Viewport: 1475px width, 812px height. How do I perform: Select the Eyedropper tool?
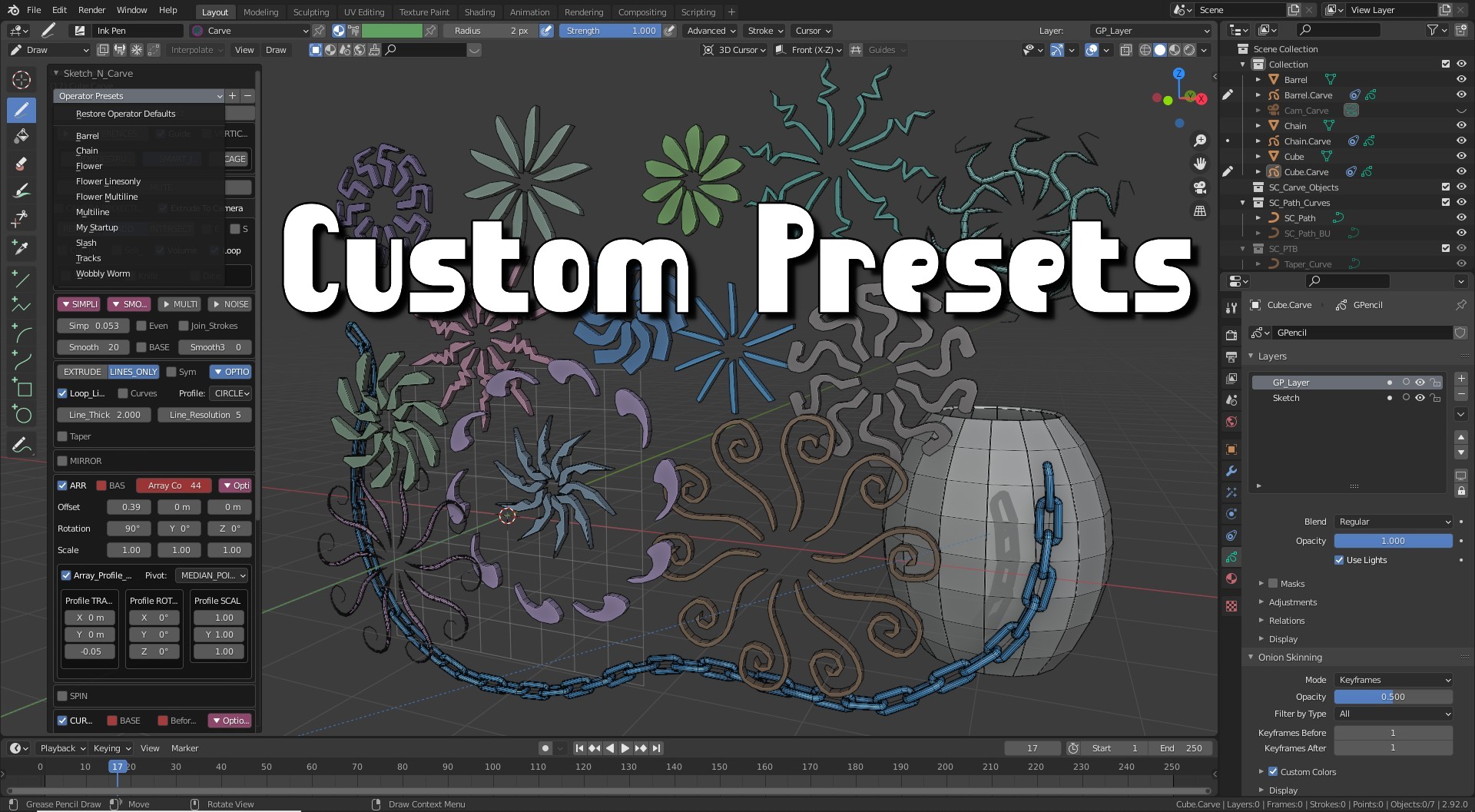coord(22,247)
